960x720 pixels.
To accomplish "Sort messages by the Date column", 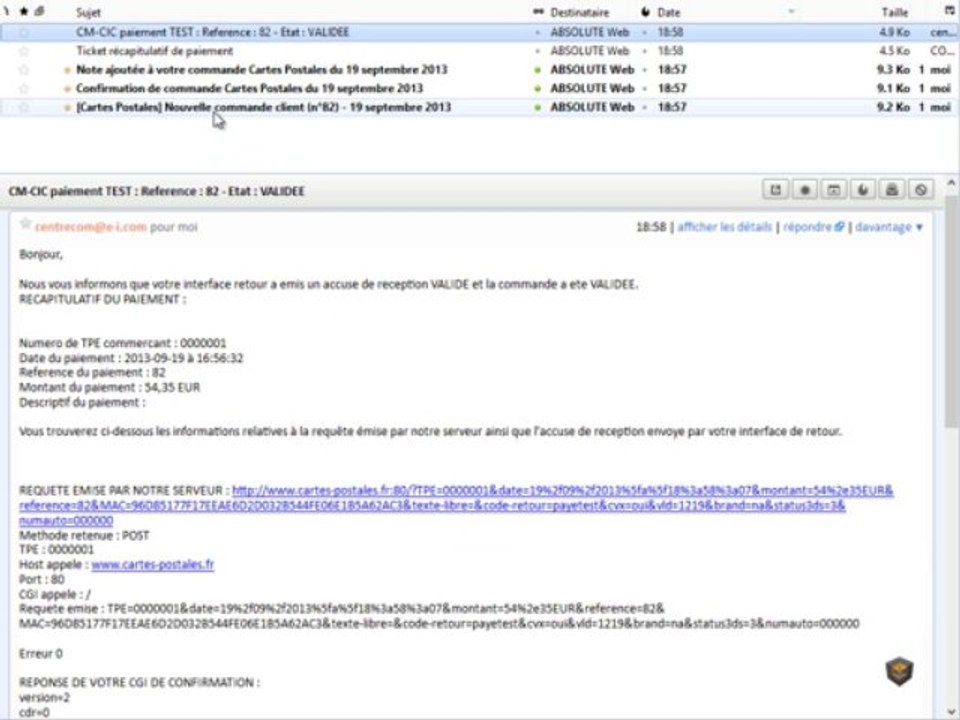I will coord(669,12).
